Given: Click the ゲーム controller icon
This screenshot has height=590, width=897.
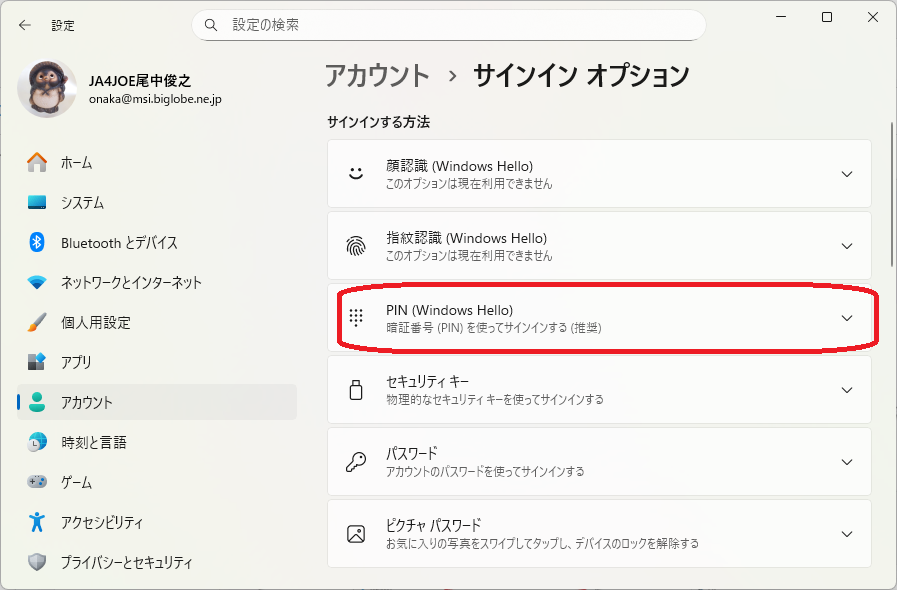Looking at the screenshot, I should click(x=37, y=482).
